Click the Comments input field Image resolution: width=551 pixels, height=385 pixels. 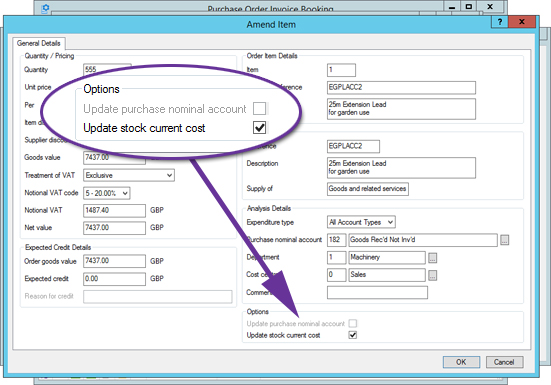click(377, 292)
